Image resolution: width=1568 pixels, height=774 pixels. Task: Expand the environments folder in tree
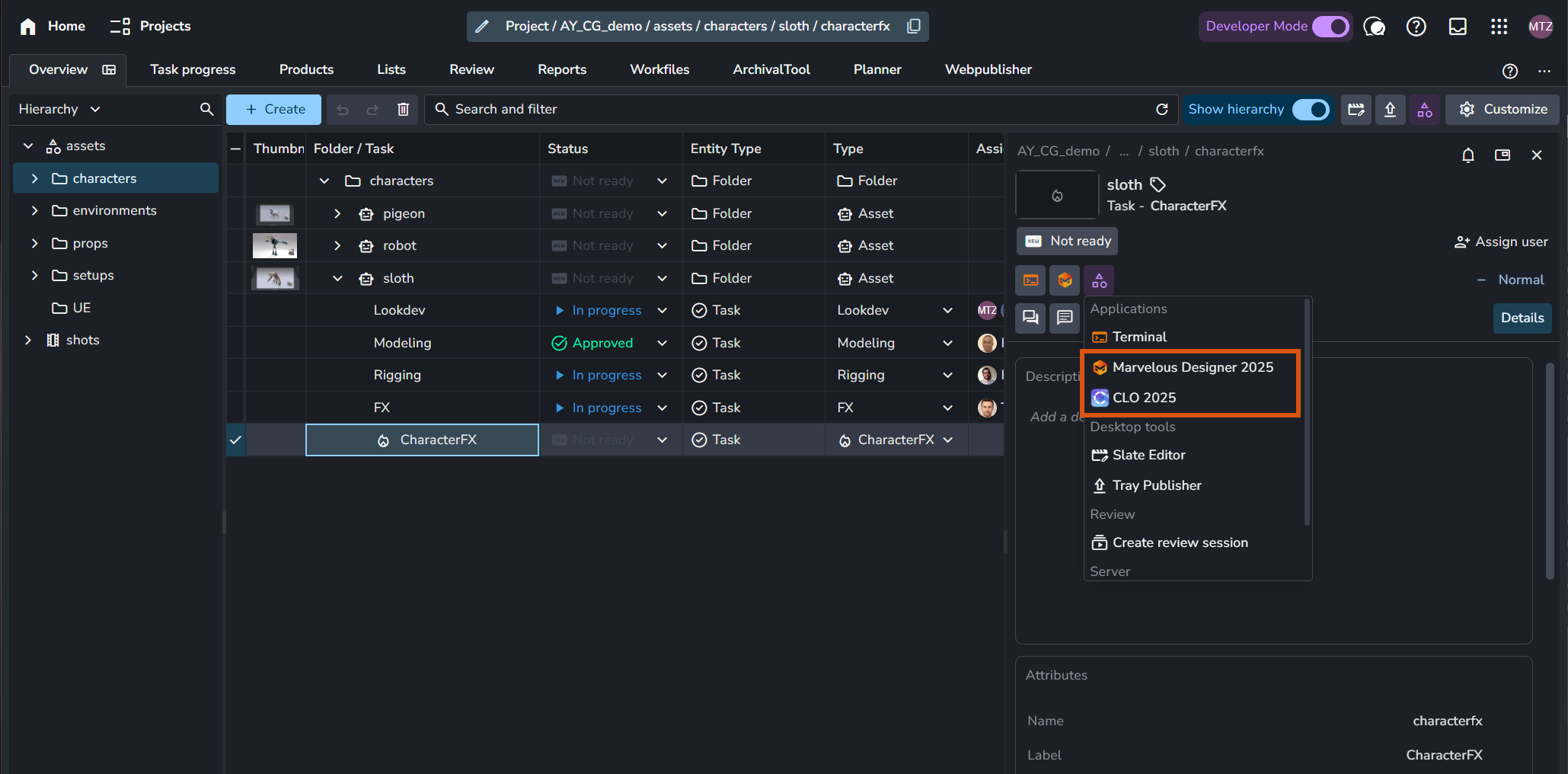pyautogui.click(x=34, y=210)
